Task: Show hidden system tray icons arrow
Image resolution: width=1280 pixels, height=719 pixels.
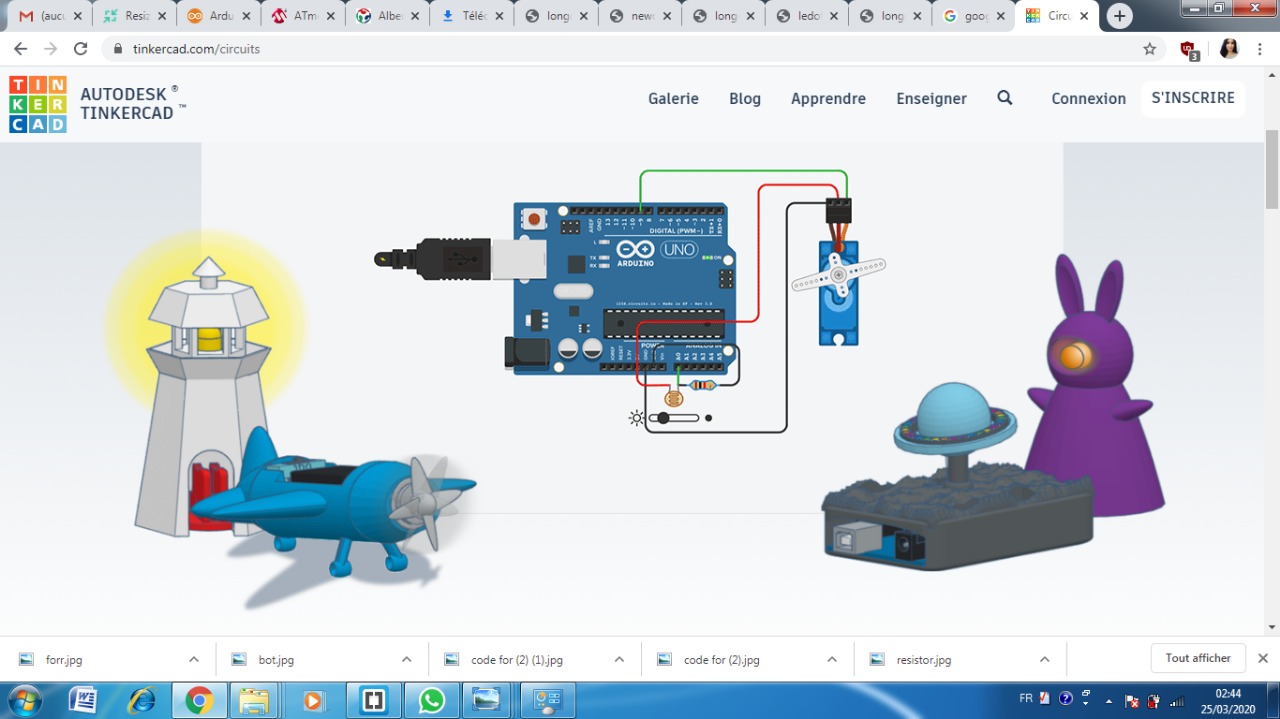Action: [1109, 701]
